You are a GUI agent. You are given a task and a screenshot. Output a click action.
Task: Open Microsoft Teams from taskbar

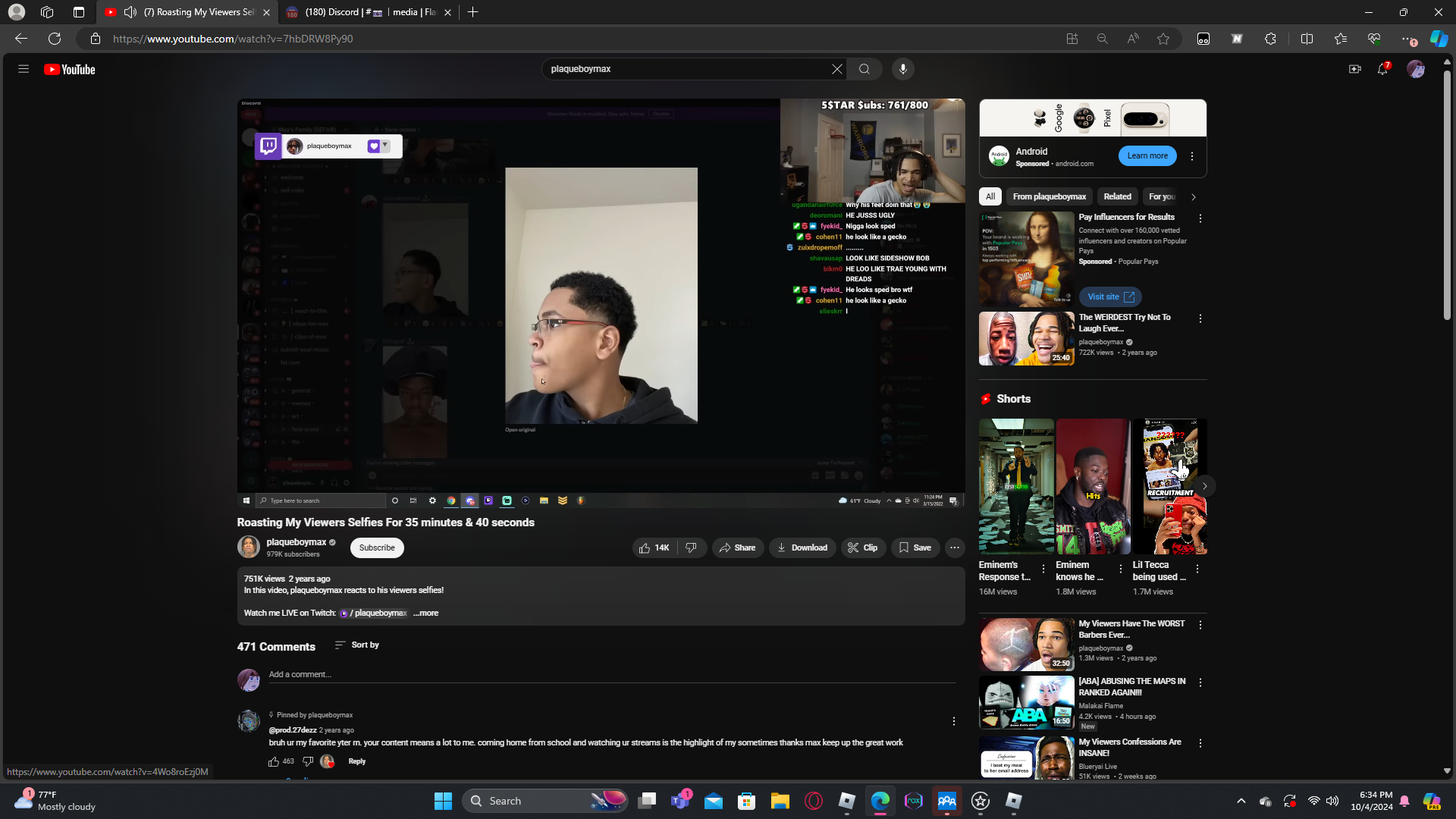coord(680,801)
